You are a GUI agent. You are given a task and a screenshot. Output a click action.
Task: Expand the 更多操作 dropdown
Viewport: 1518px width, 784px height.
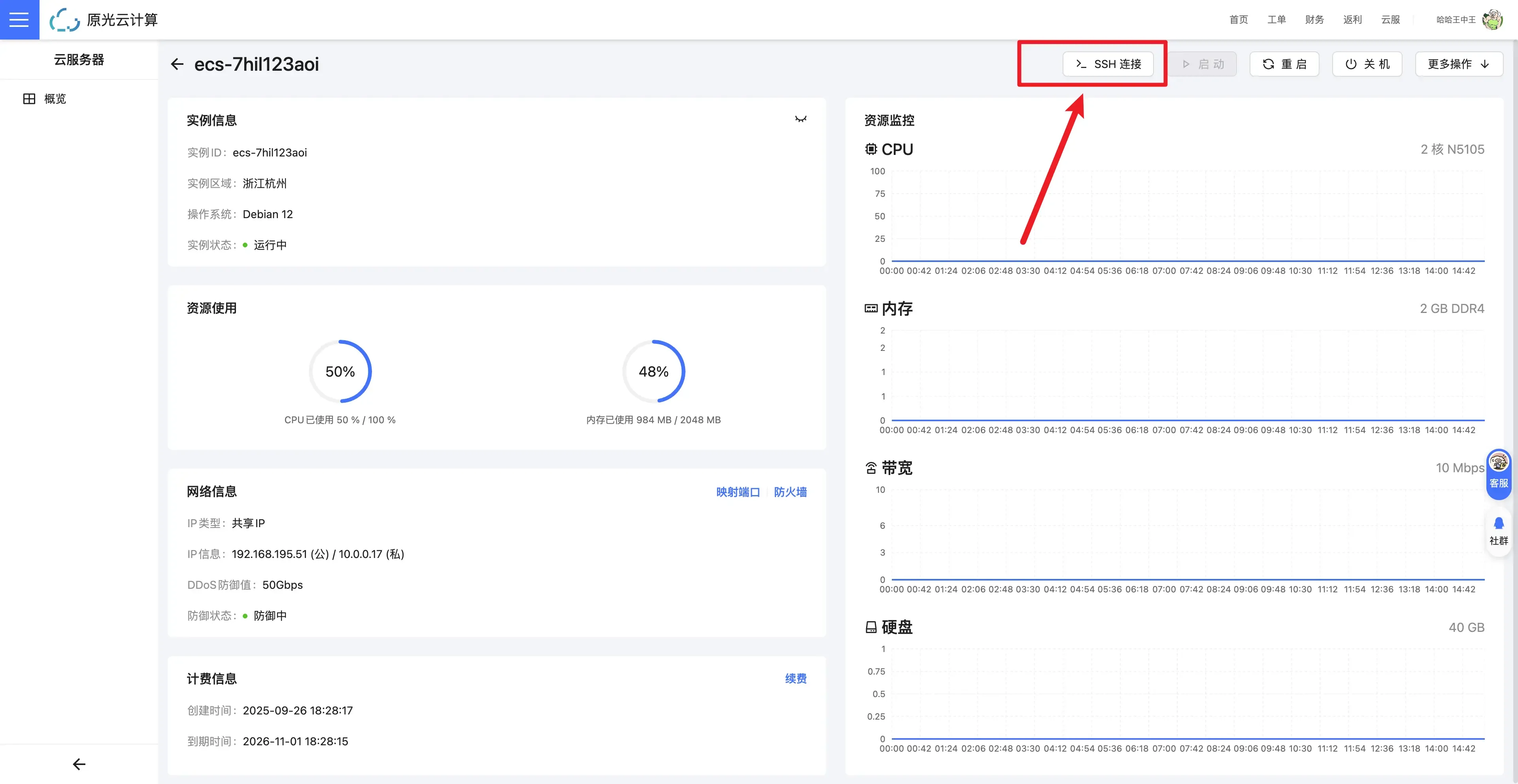click(x=1458, y=64)
